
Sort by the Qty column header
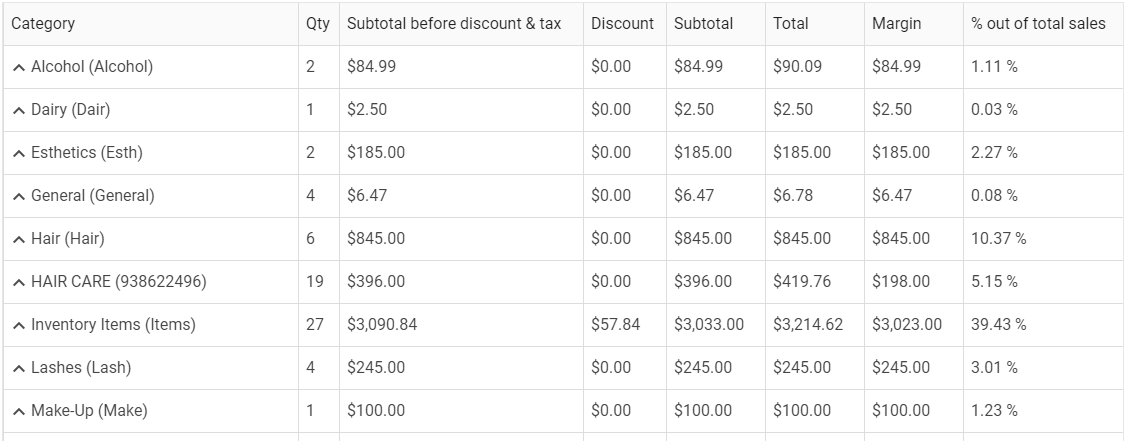[x=317, y=23]
